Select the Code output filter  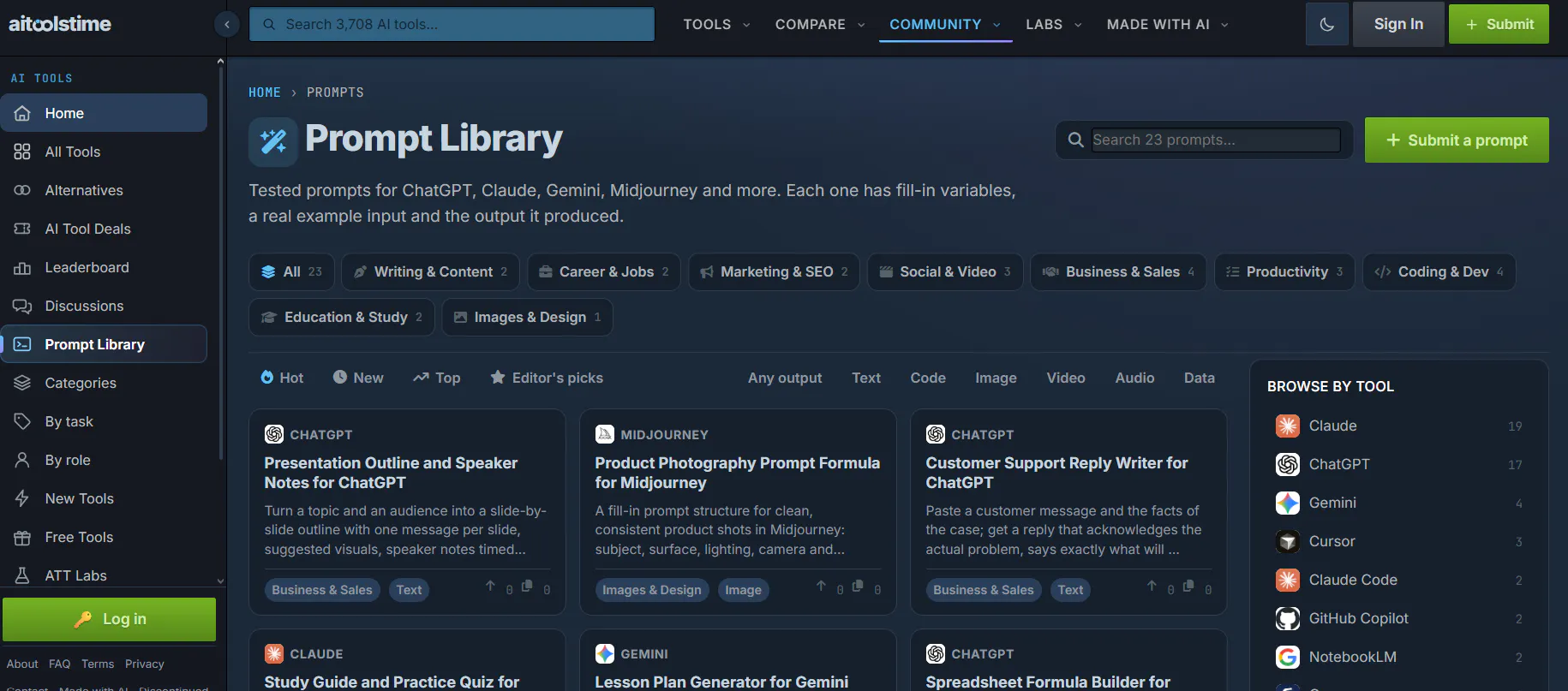[928, 378]
